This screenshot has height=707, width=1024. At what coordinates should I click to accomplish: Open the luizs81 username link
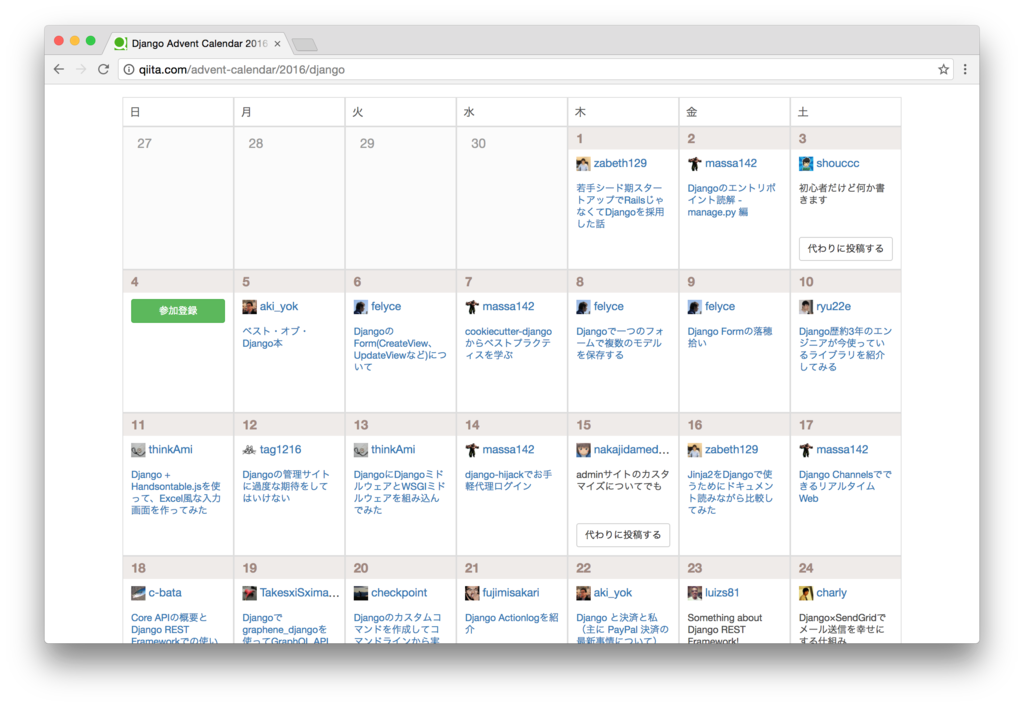click(x=722, y=593)
